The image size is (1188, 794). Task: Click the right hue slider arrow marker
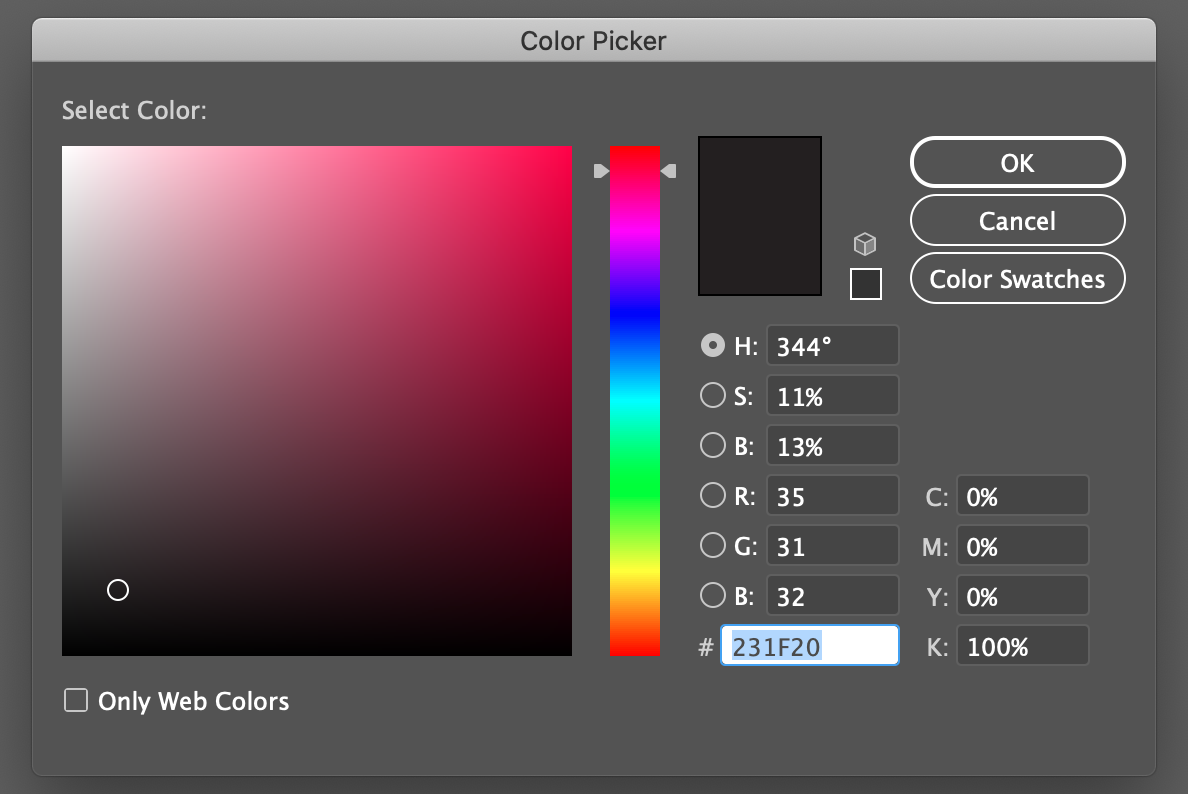coord(669,171)
